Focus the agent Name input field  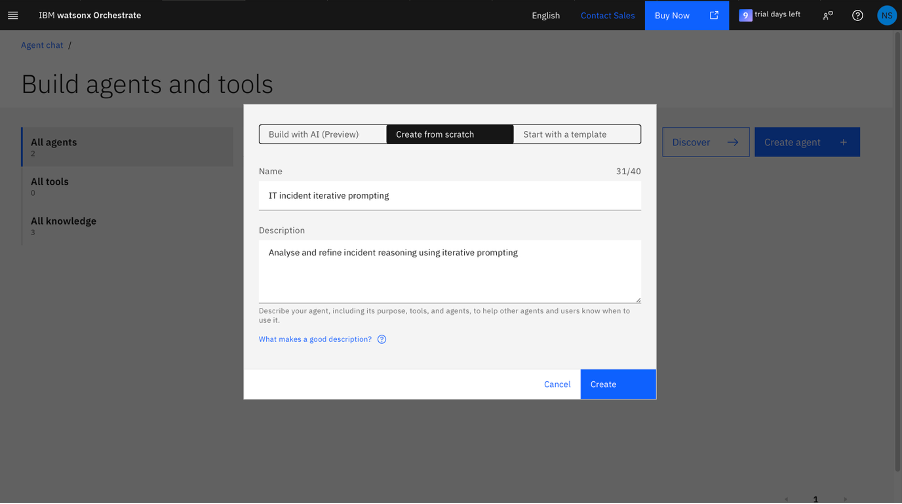point(450,196)
